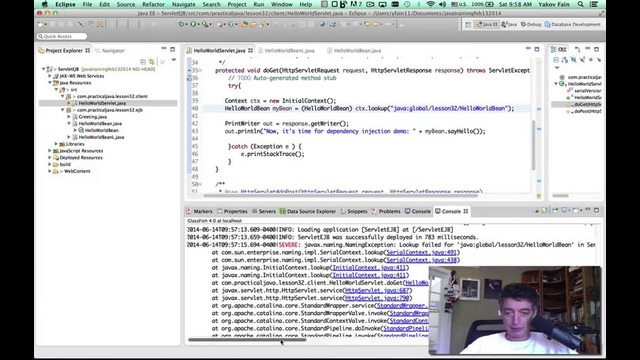Switch to the Java perspective
Viewport: 640px width, 360px height.
coord(509,24)
